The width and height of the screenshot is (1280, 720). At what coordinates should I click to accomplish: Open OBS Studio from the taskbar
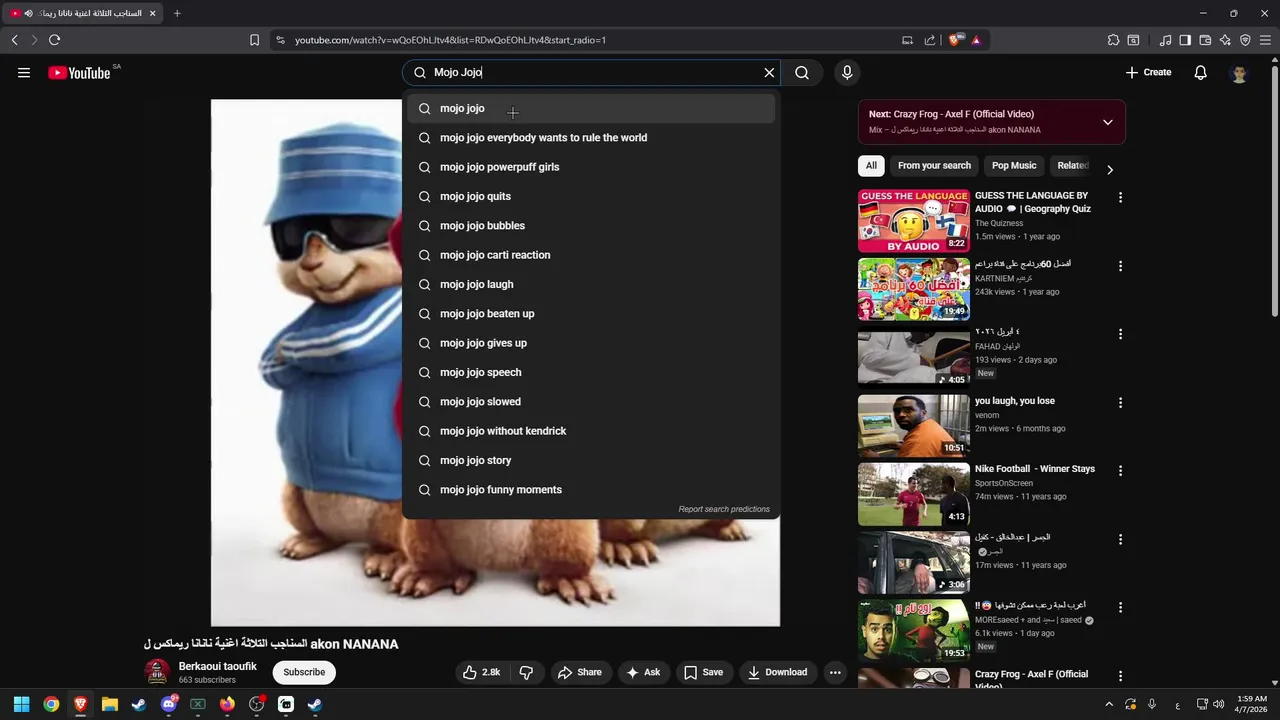[257, 704]
